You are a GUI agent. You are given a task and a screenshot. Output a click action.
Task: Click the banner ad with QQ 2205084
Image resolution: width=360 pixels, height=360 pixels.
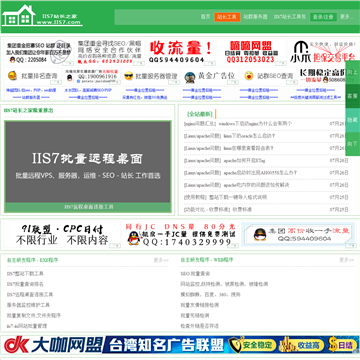[x=39, y=52]
